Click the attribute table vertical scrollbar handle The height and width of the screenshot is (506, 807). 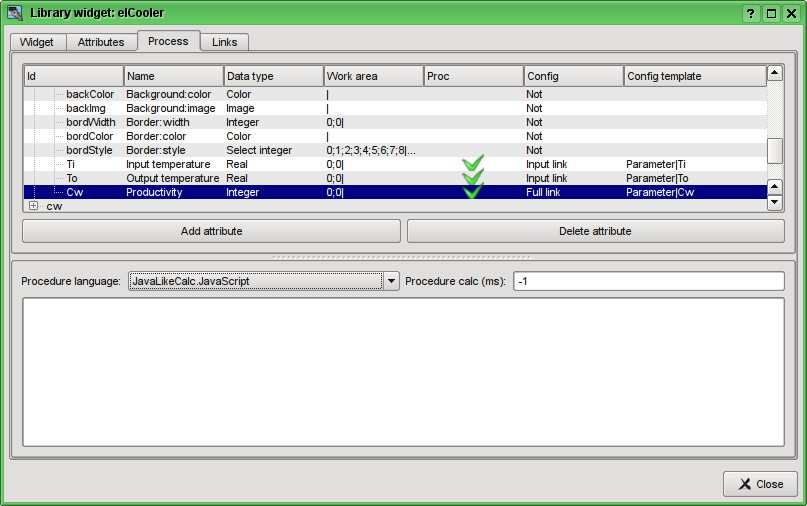tap(775, 150)
